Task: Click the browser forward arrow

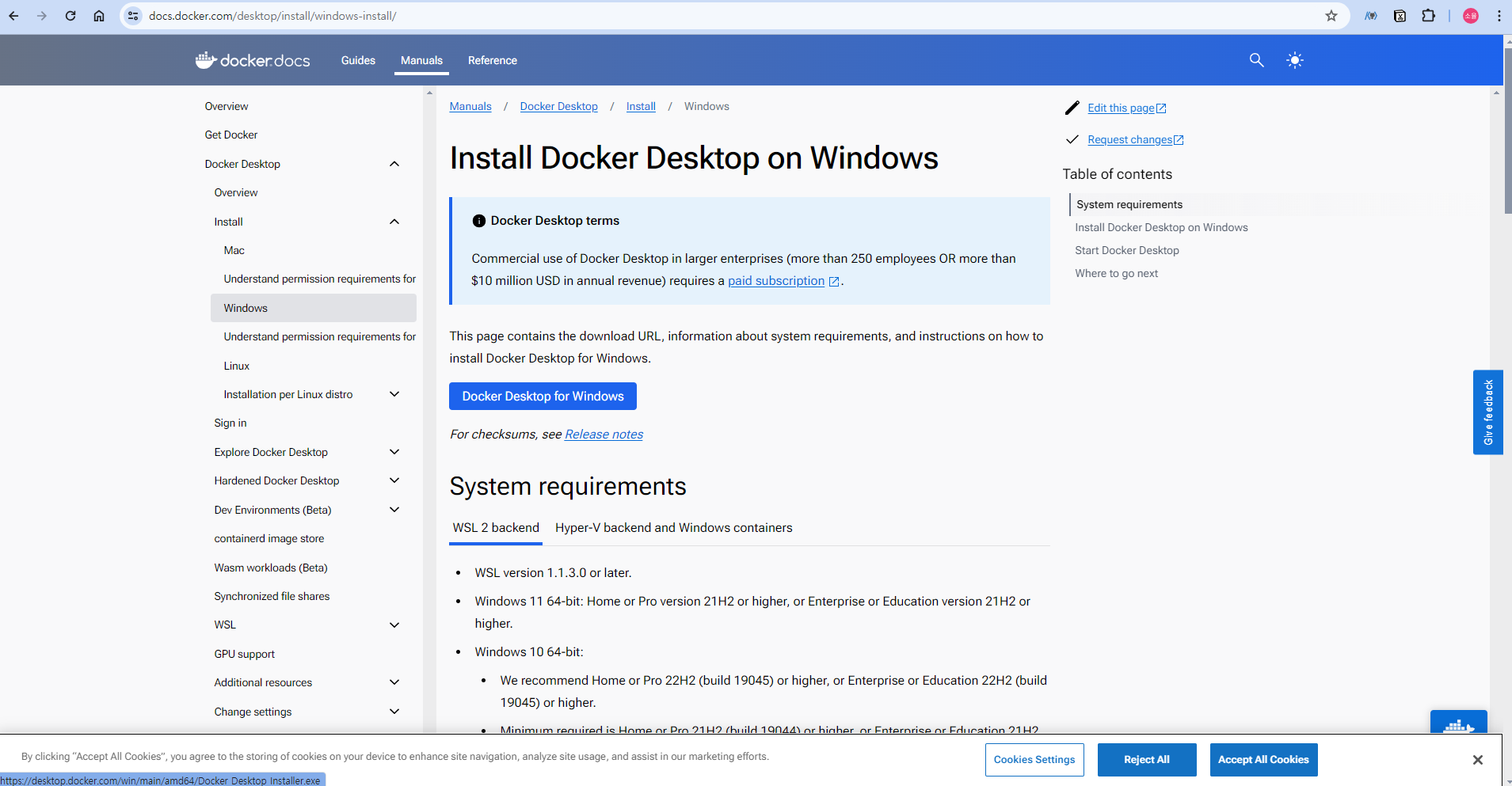Action: click(x=42, y=16)
